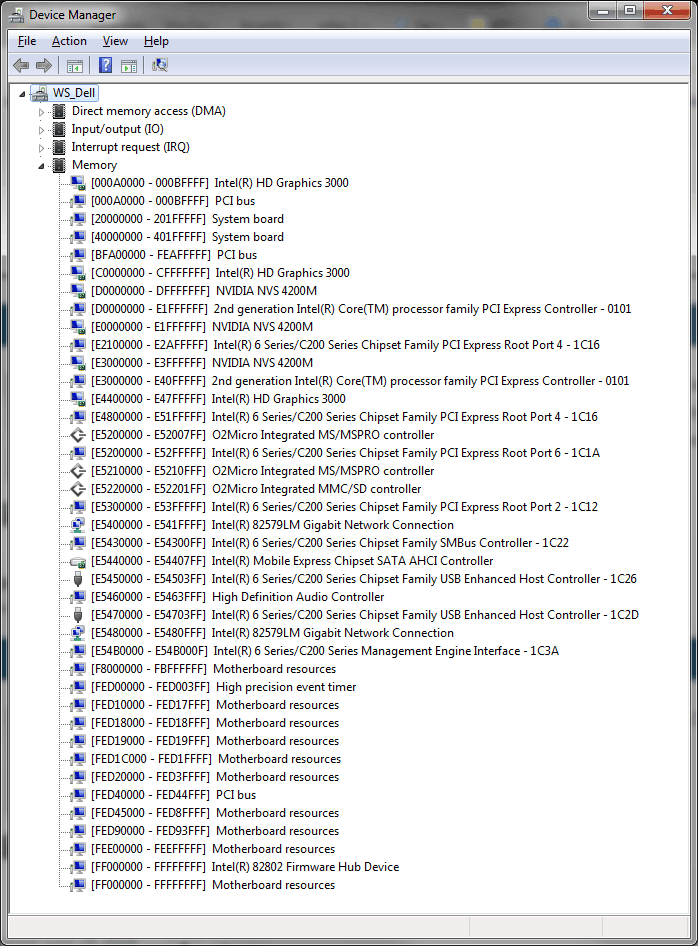
Task: Select High precision event timer entry
Action: coord(286,687)
